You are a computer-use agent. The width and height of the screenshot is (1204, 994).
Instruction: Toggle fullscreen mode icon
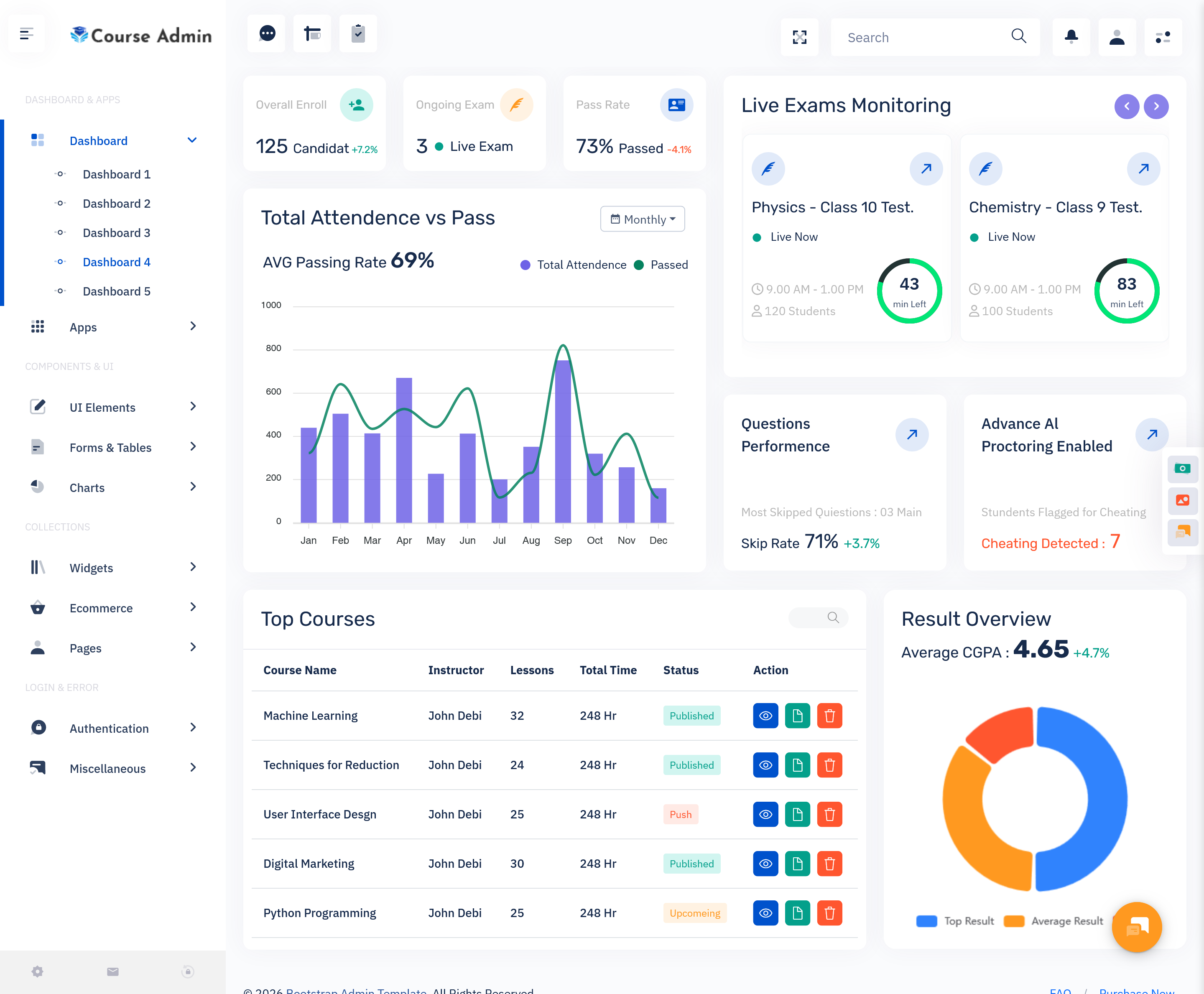click(x=799, y=37)
